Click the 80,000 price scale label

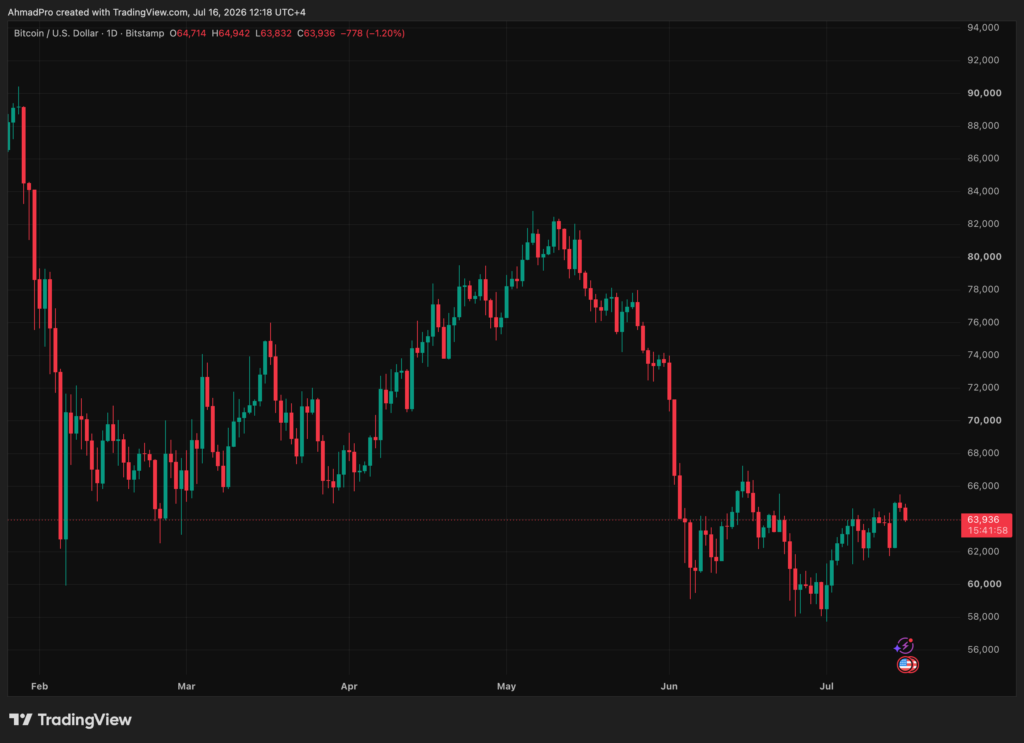coord(984,257)
